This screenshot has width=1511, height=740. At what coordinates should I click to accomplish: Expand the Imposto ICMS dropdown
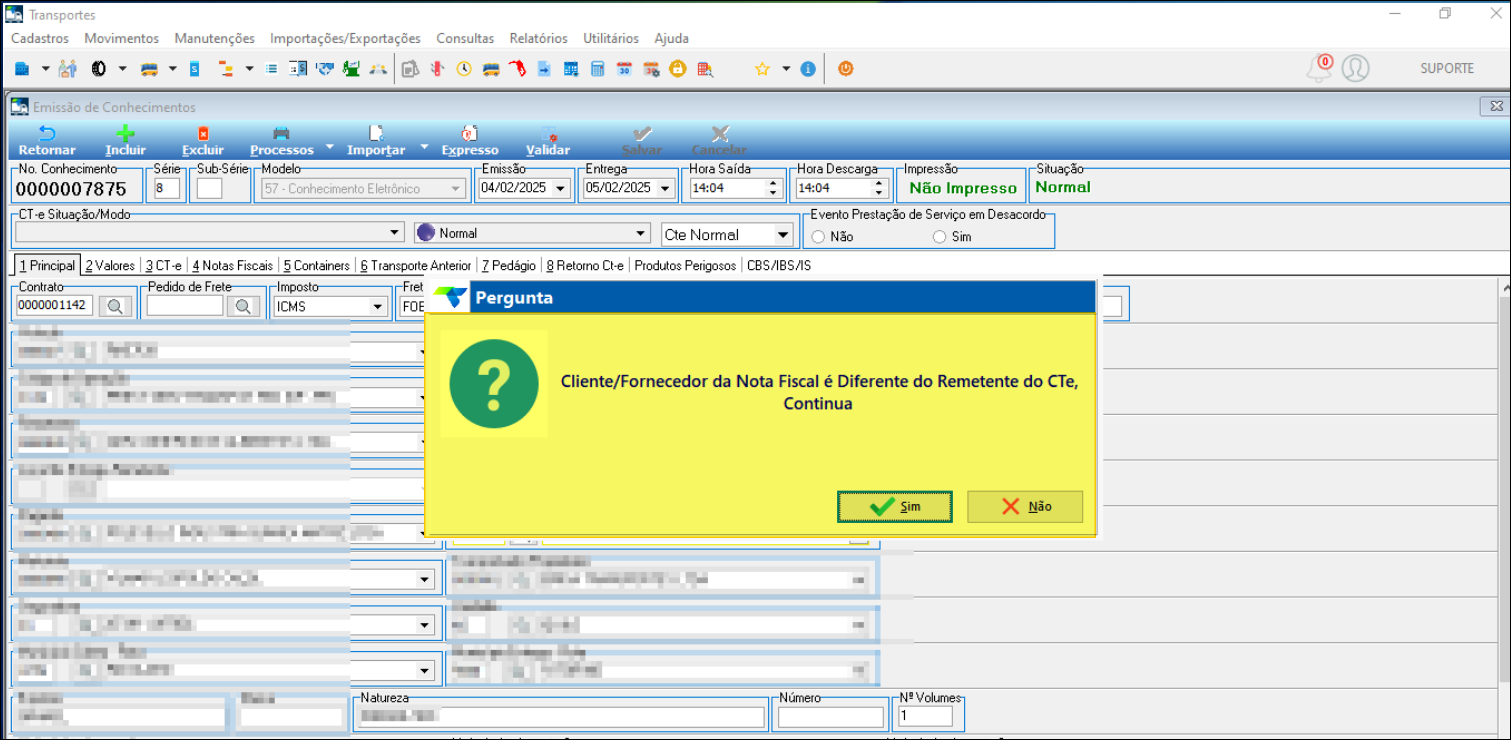378,307
